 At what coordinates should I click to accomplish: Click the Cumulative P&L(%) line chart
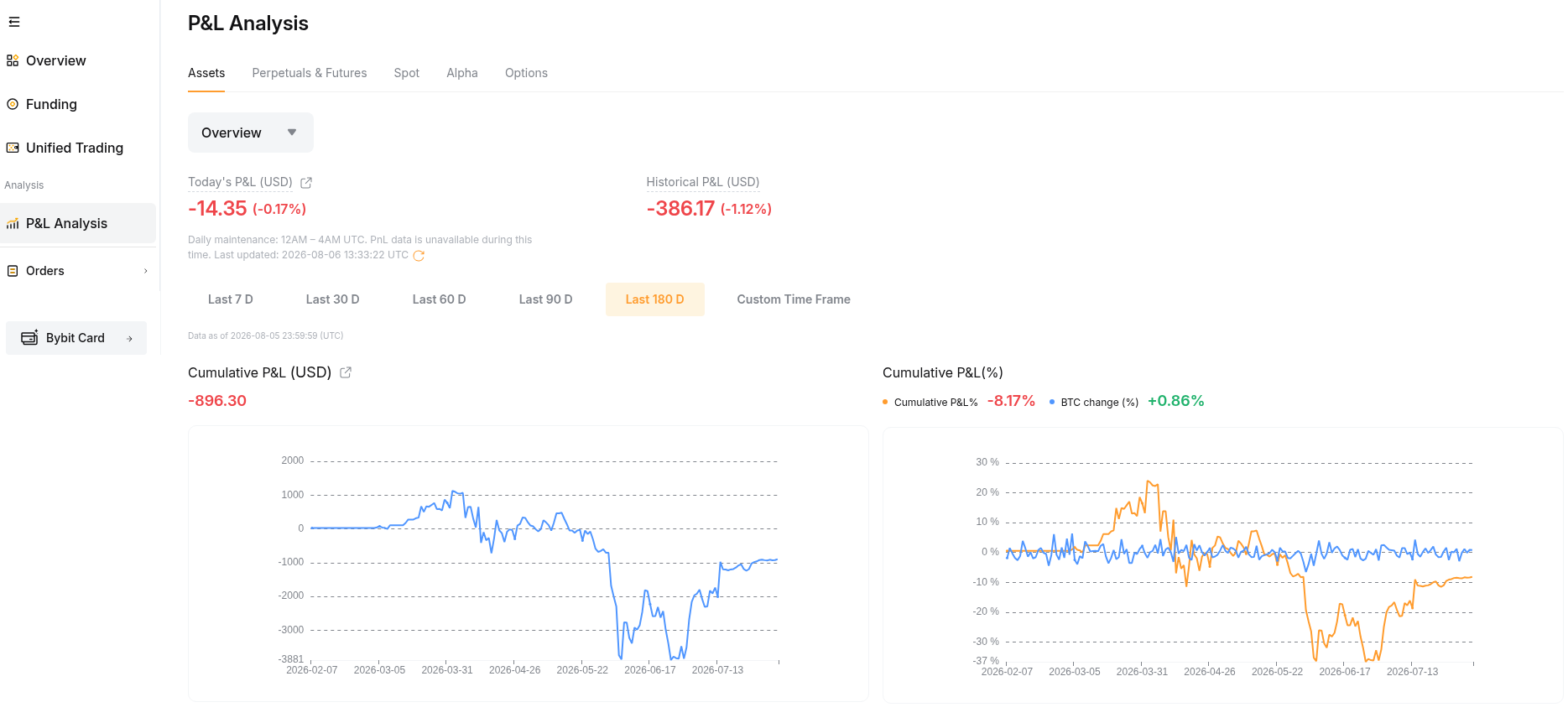click(1223, 564)
